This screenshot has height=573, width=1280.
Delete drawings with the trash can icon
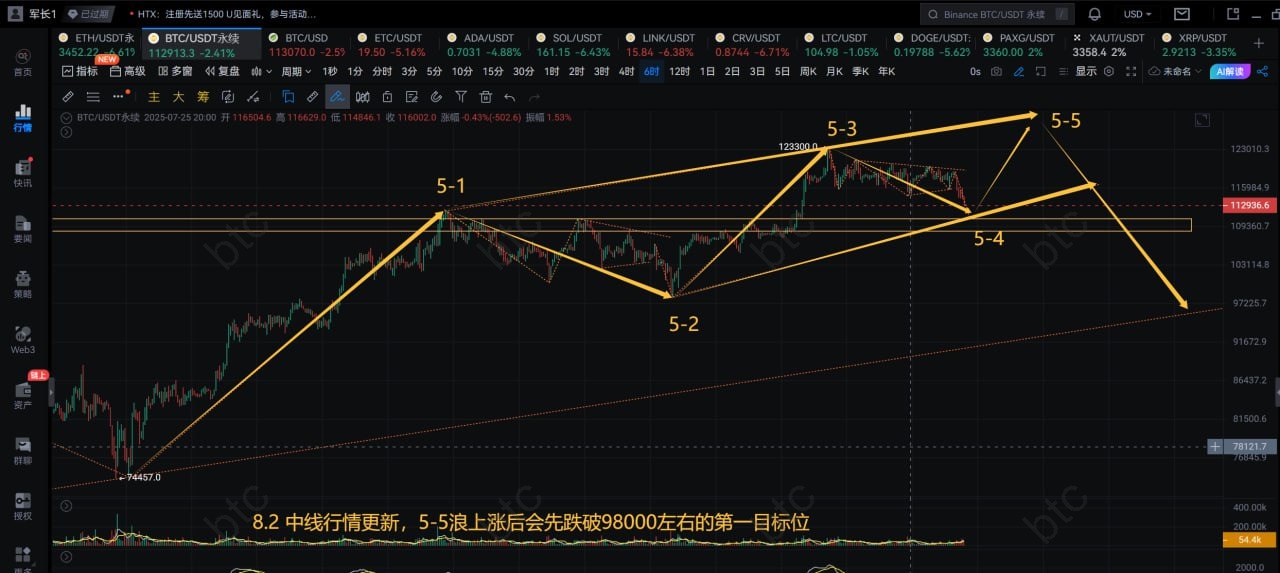485,96
